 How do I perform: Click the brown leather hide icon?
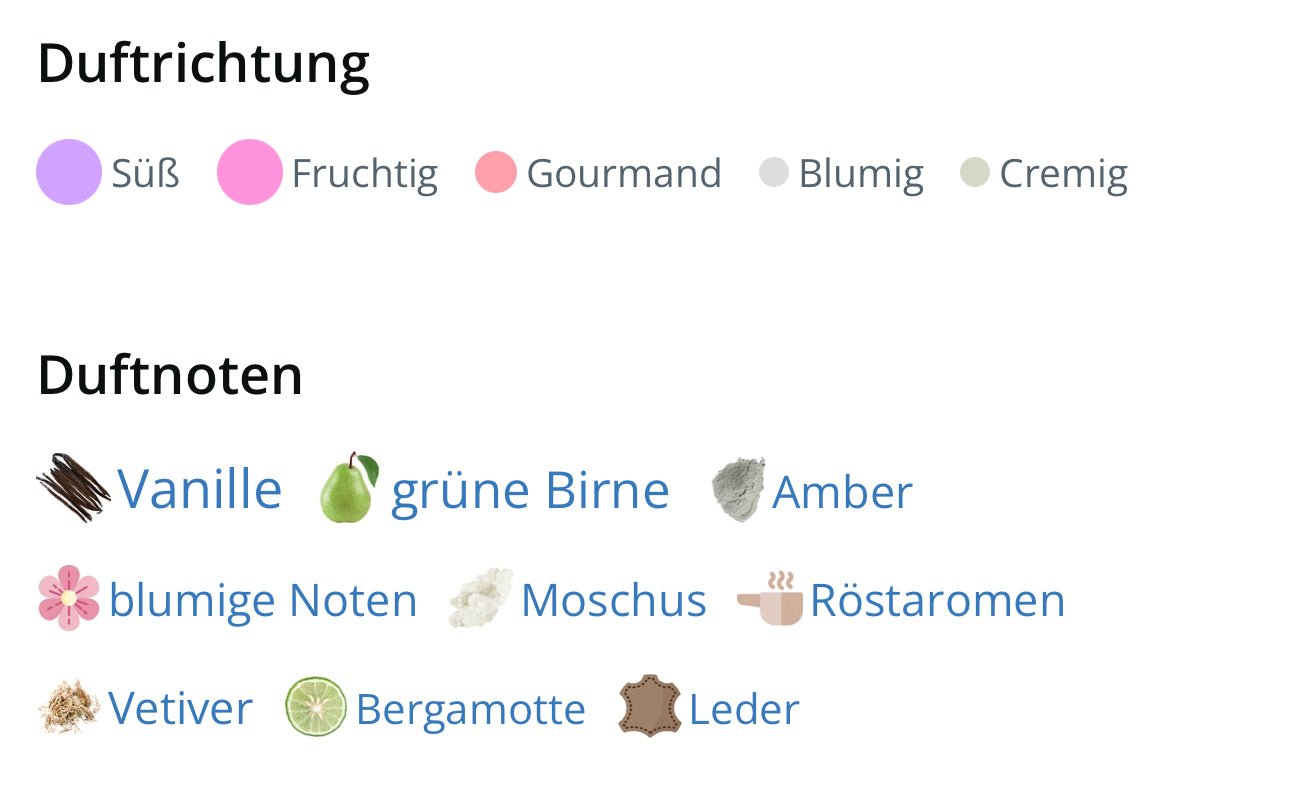coord(650,707)
